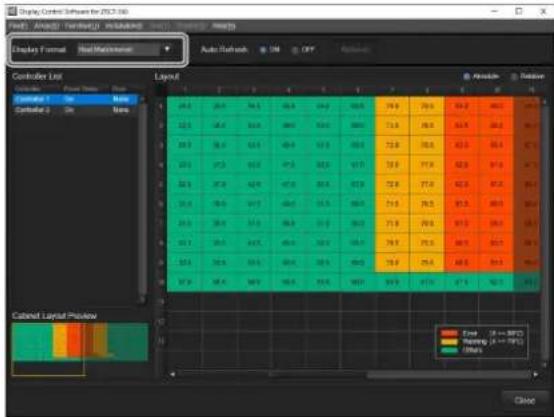554x417 pixels.
Task: Open the File menu
Action: point(18,26)
